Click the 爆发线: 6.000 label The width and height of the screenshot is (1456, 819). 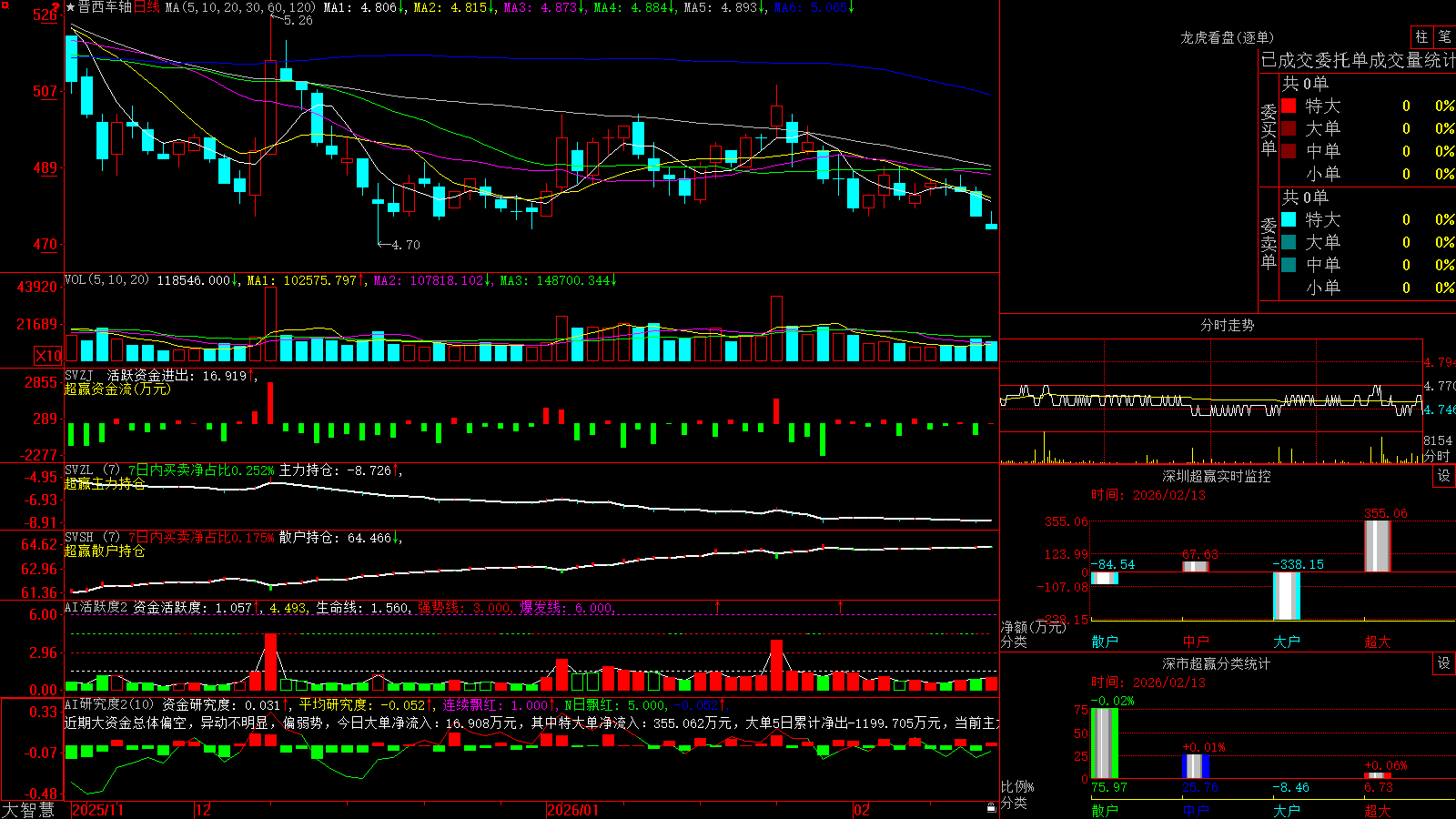567,608
